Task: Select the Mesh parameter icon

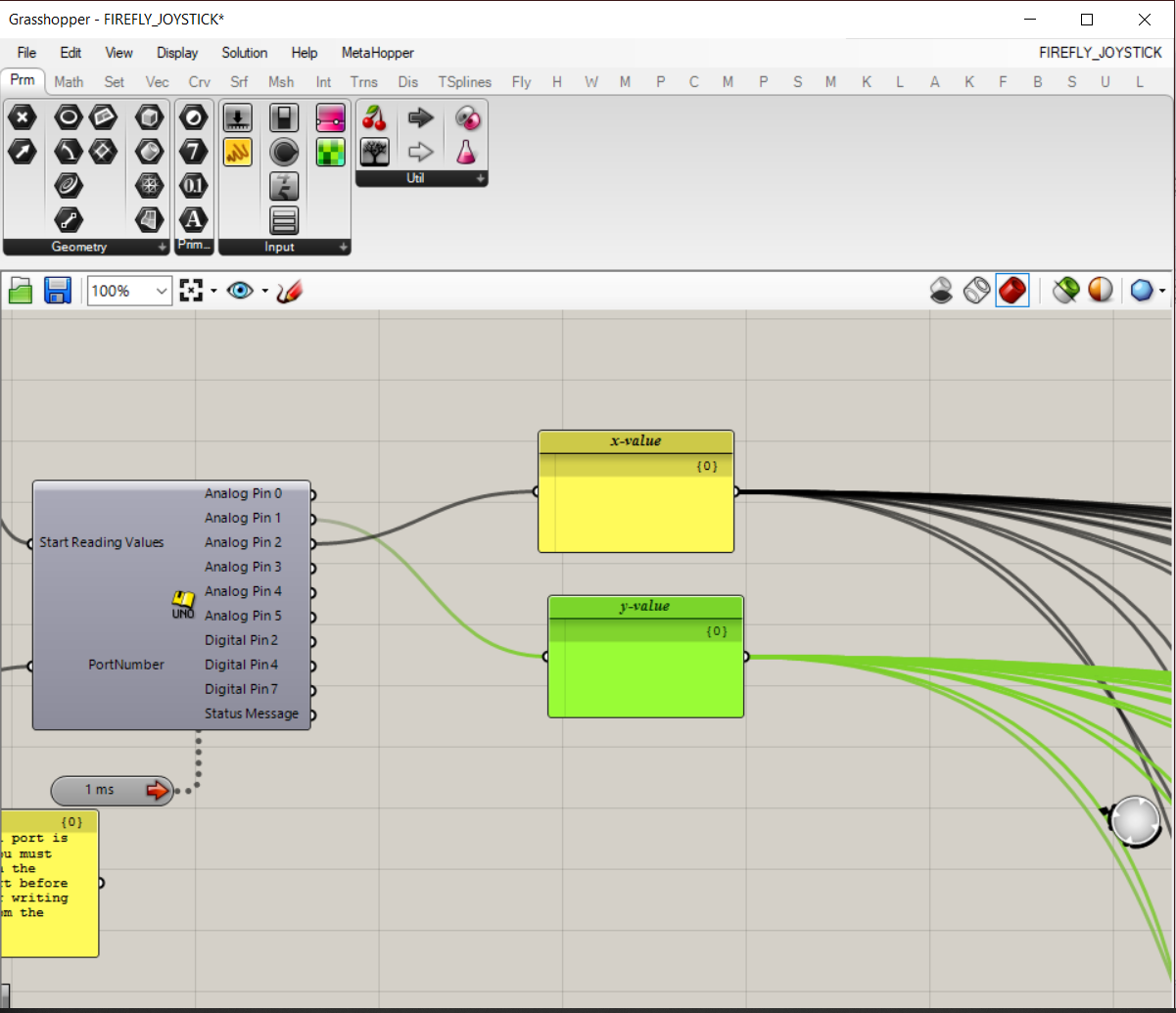Action: click(149, 186)
